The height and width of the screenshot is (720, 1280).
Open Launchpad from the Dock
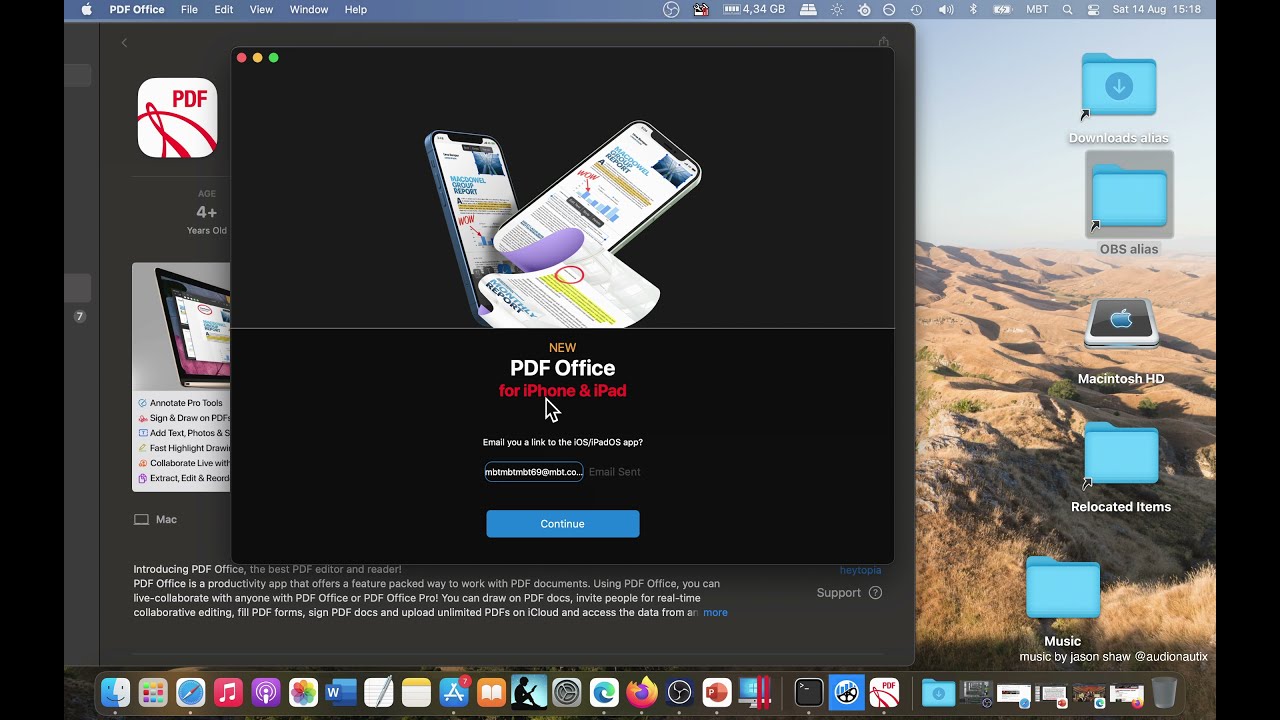tap(153, 692)
